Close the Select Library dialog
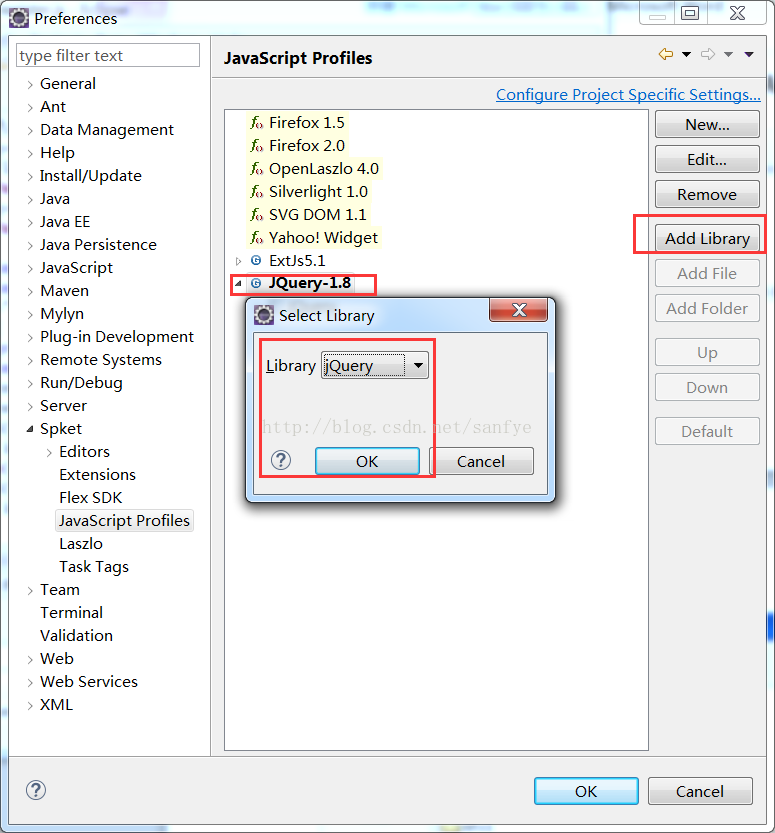775x833 pixels. coord(518,310)
